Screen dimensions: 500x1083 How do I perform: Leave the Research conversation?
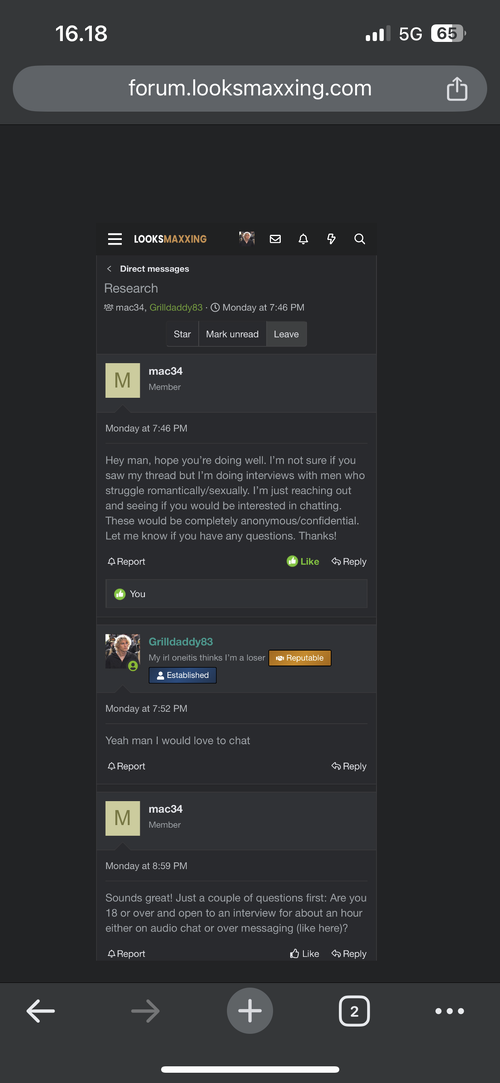[x=286, y=334]
